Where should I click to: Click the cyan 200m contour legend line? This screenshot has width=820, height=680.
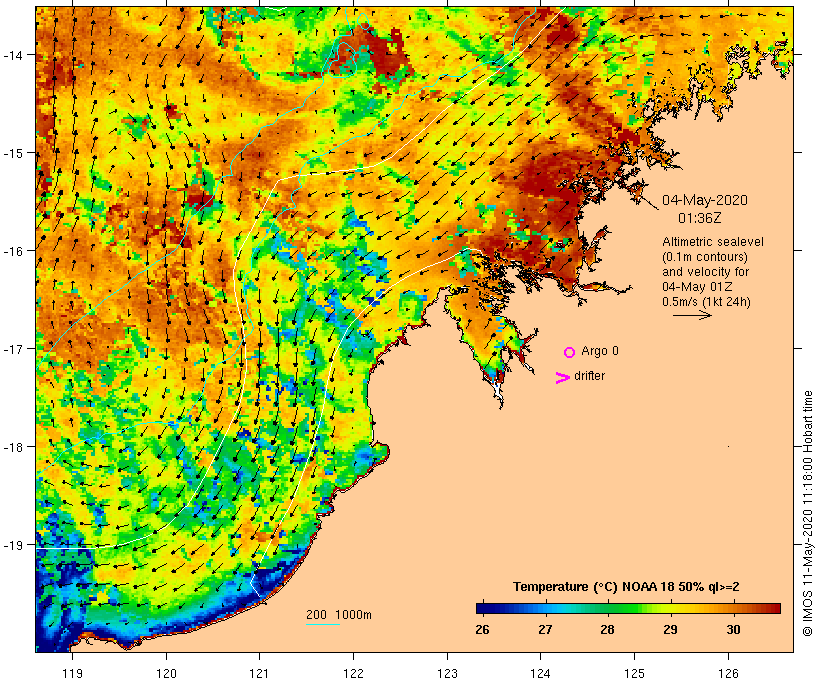(323, 624)
